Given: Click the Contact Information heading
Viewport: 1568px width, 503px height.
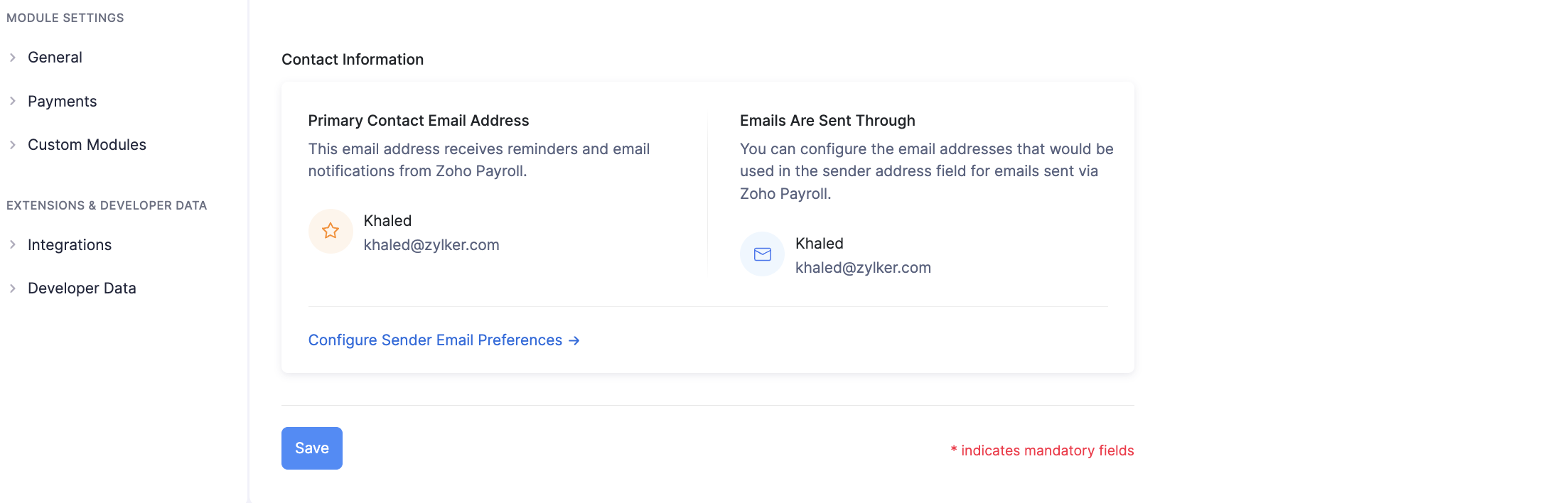Looking at the screenshot, I should 353,60.
